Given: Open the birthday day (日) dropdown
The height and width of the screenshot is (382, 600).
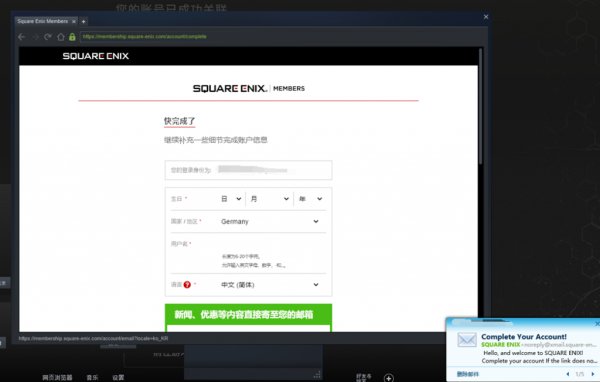Looking at the screenshot, I should [231, 199].
